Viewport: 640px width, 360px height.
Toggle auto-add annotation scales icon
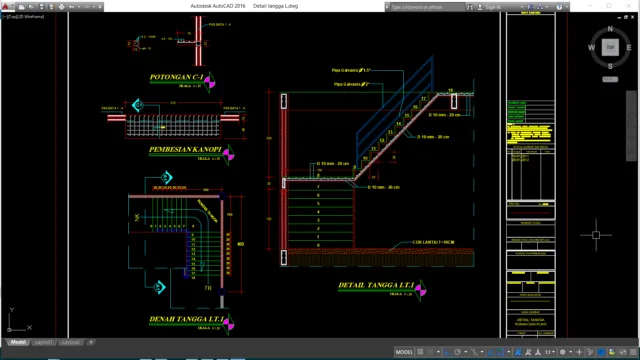click(528, 352)
